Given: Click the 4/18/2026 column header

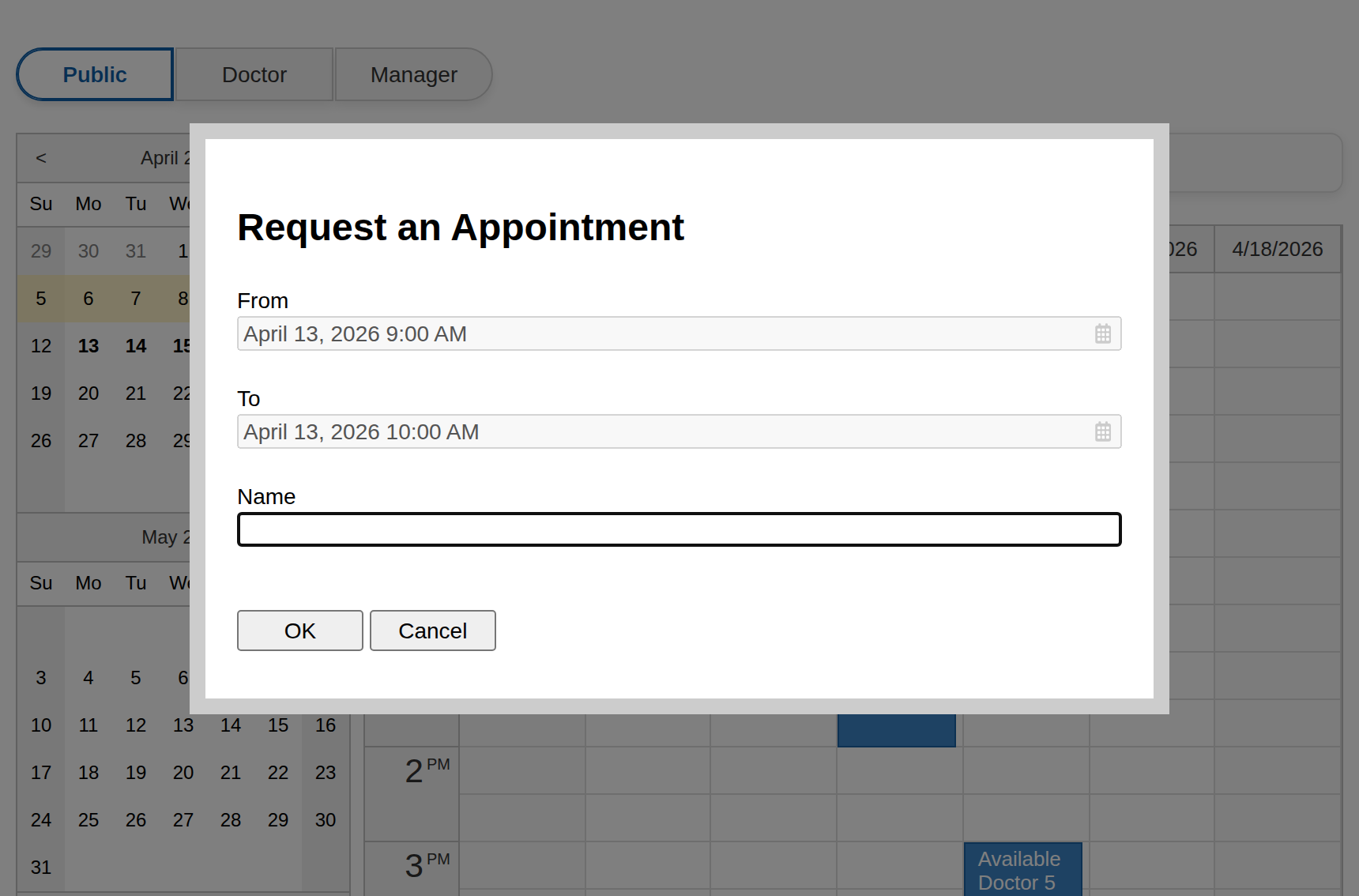Looking at the screenshot, I should 1277,249.
